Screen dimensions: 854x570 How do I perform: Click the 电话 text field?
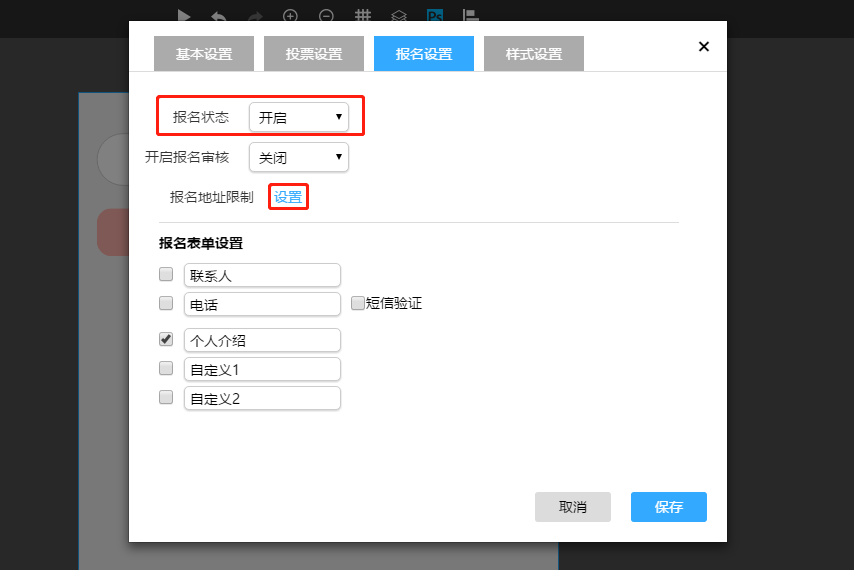263,304
